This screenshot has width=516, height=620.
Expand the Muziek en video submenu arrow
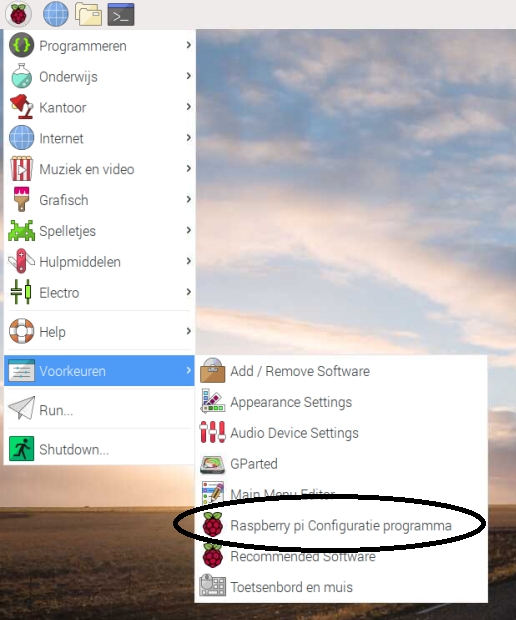click(x=189, y=168)
